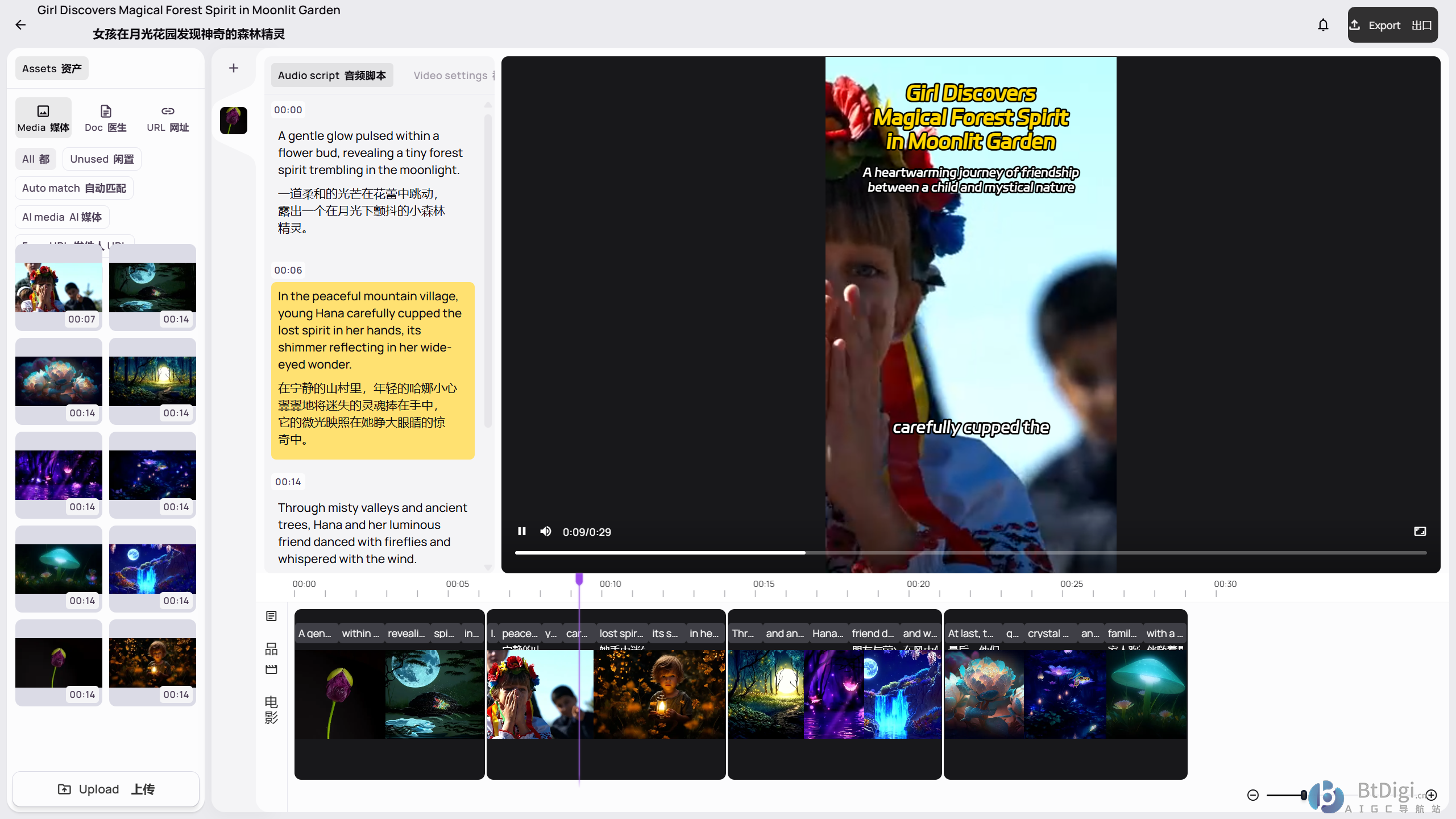Viewport: 1456px width, 819px height.
Task: Click the text track icon in timeline
Action: [271, 616]
